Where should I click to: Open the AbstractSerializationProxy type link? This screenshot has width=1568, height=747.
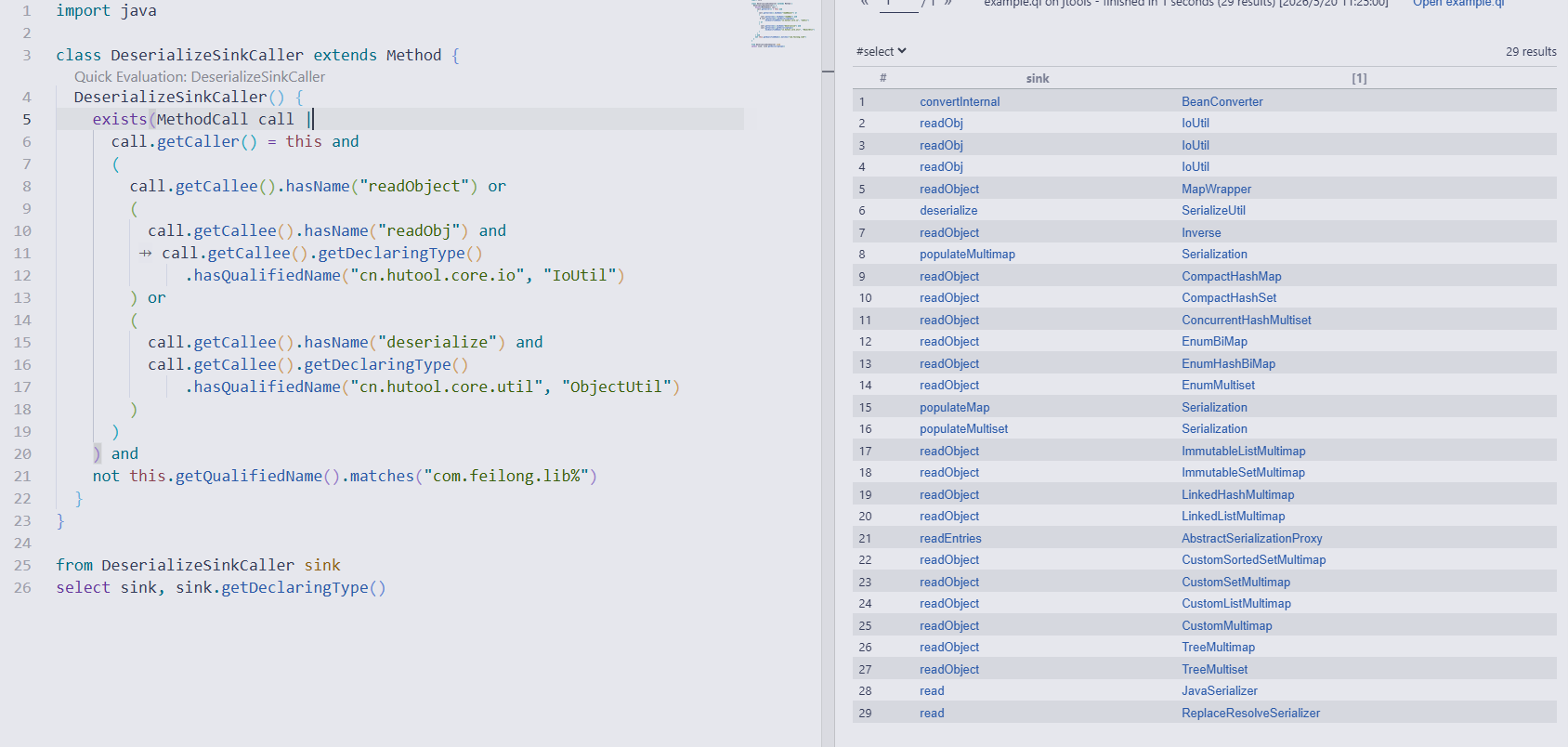(1251, 539)
